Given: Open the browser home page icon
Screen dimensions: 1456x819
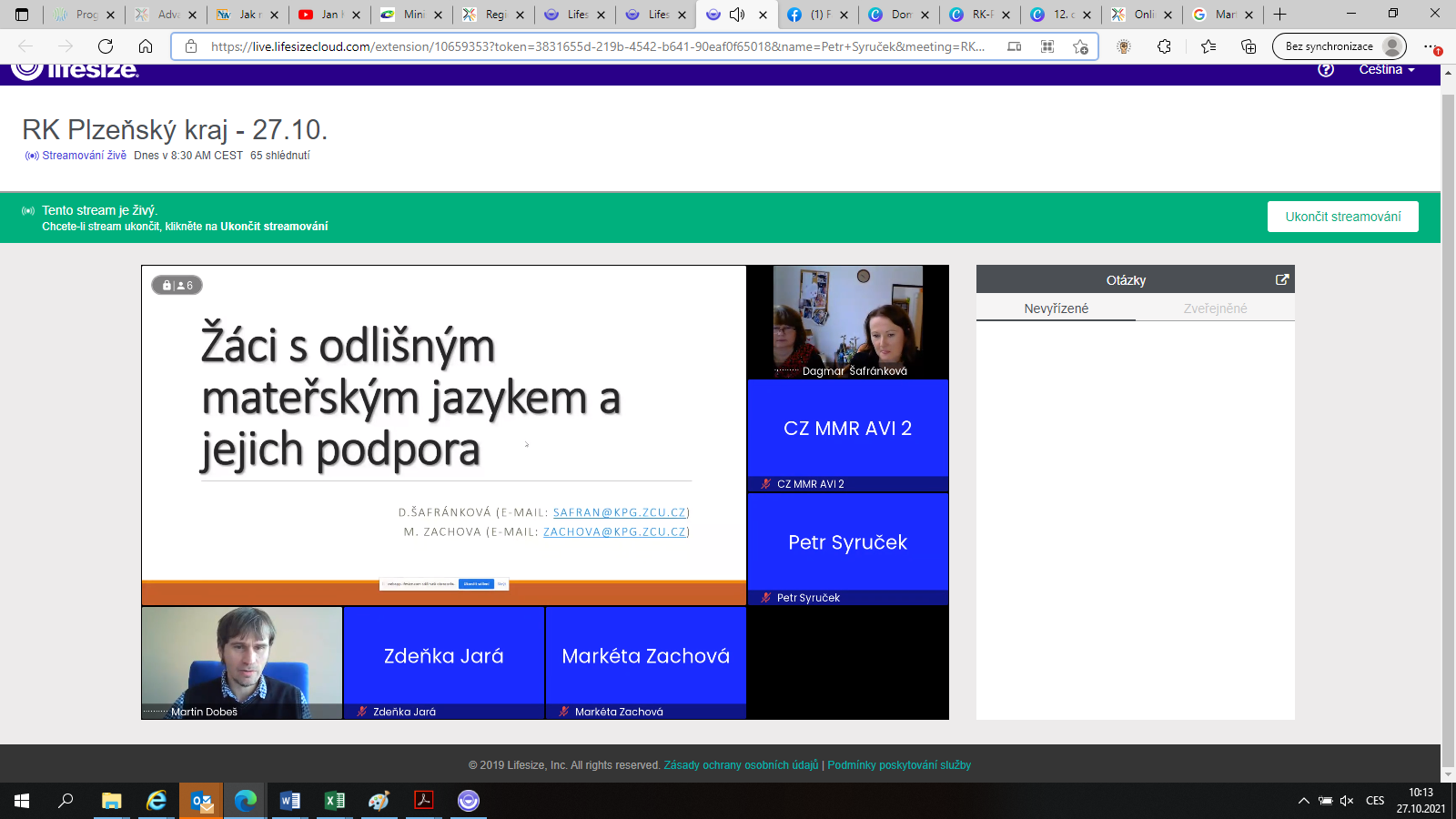Looking at the screenshot, I should click(146, 46).
